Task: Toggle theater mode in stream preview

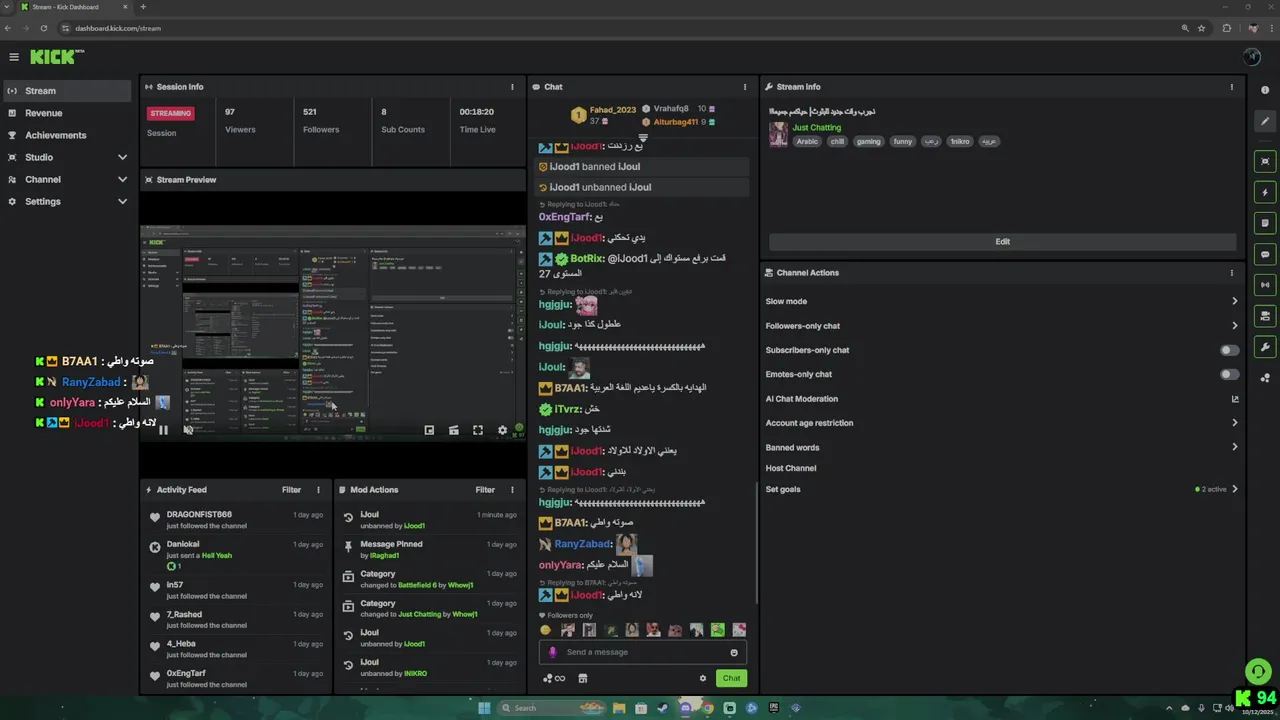Action: click(453, 430)
